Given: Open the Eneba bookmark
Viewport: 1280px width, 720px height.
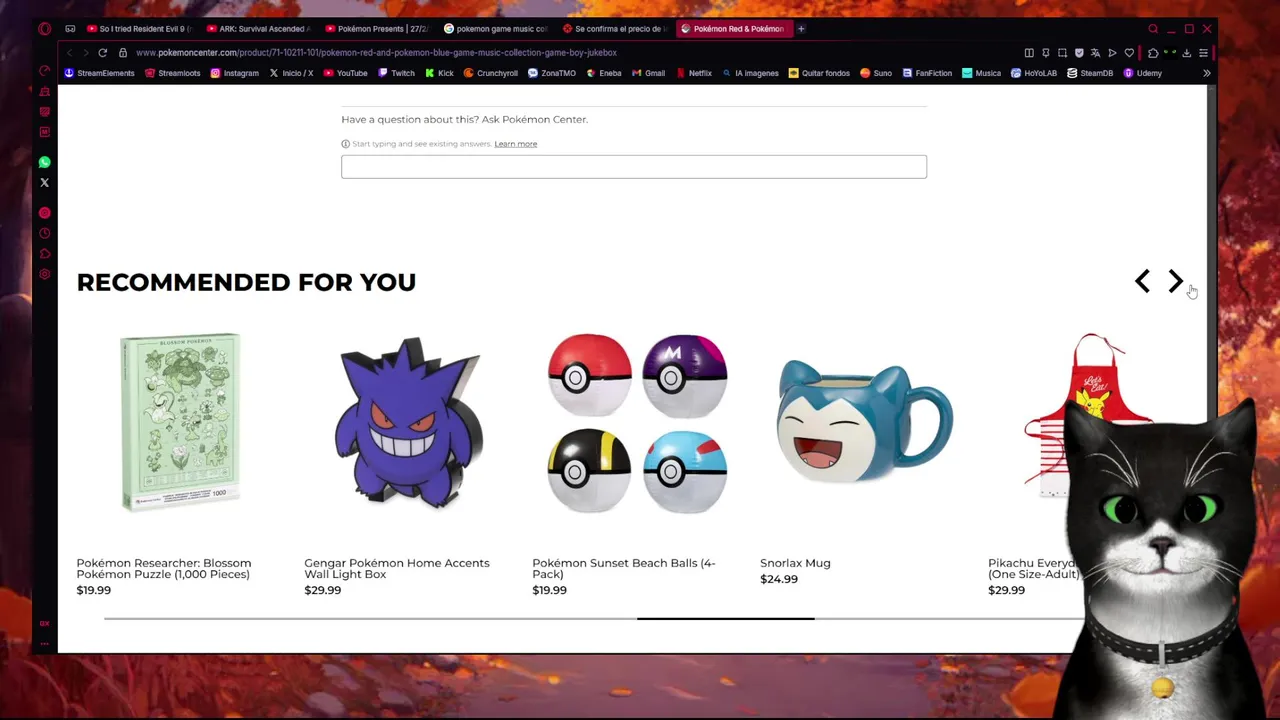Looking at the screenshot, I should pos(604,73).
